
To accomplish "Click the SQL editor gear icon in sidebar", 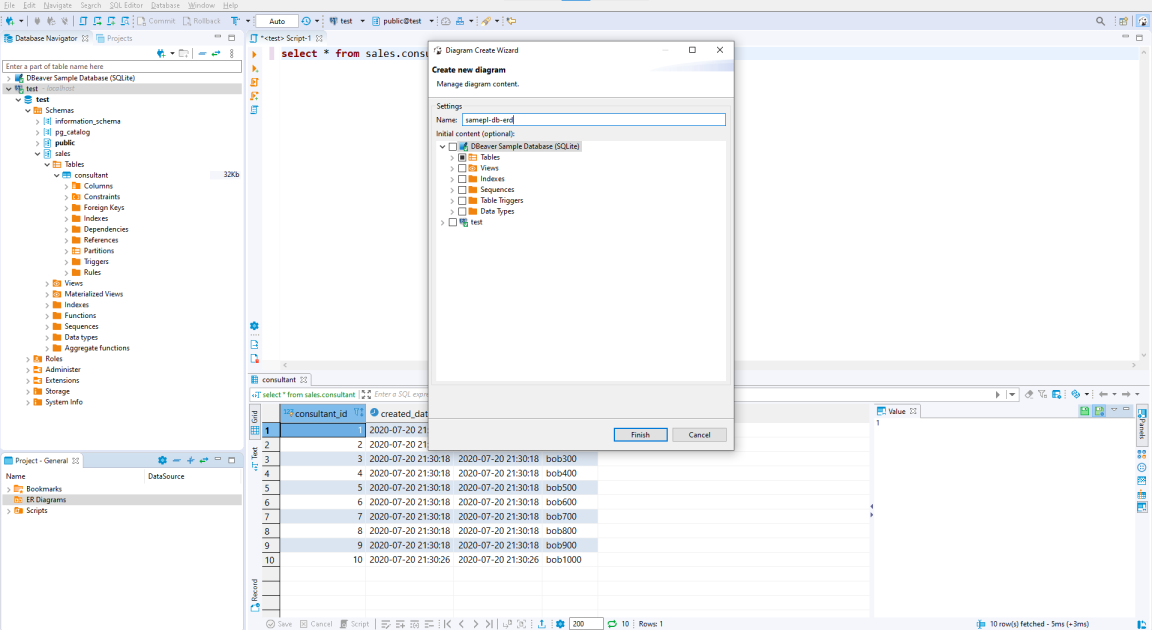I will tap(254, 326).
